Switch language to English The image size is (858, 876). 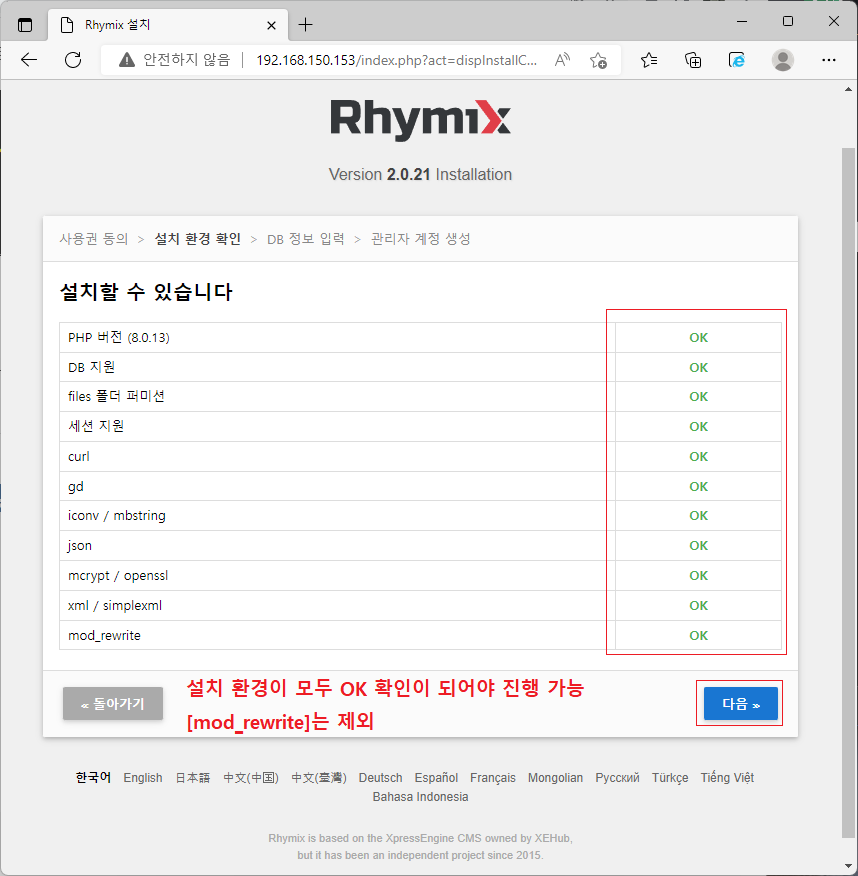click(x=143, y=778)
